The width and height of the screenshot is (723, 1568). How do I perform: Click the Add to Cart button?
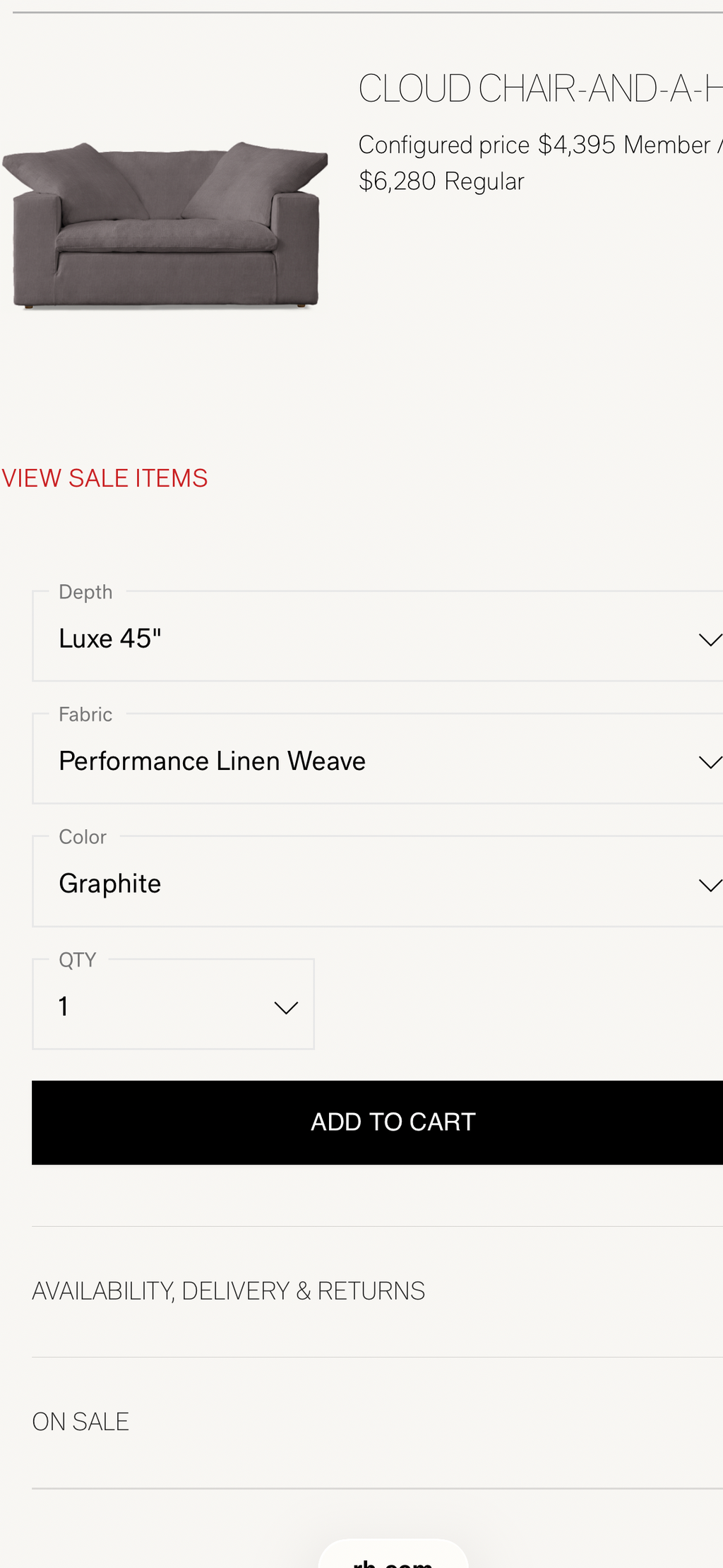378,1122
